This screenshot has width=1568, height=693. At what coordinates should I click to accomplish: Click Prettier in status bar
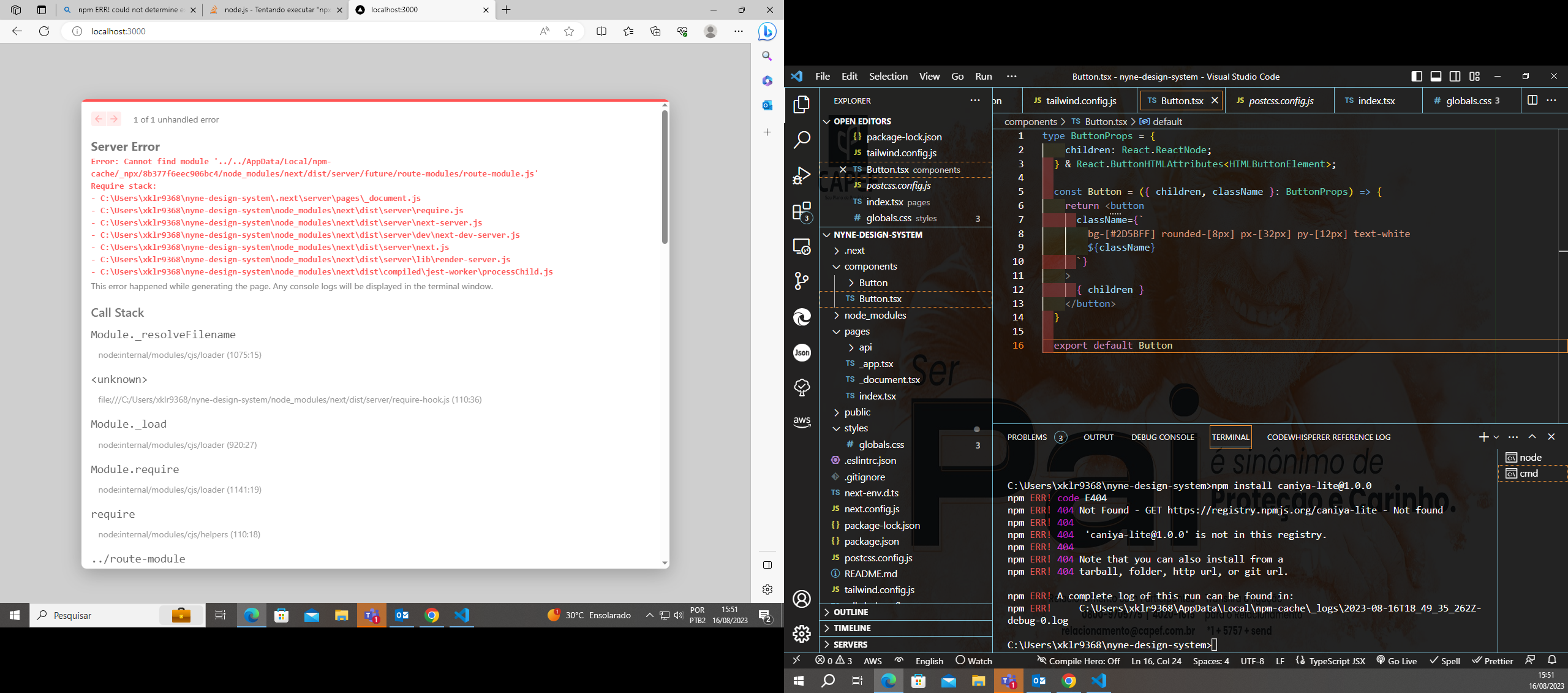[1493, 661]
